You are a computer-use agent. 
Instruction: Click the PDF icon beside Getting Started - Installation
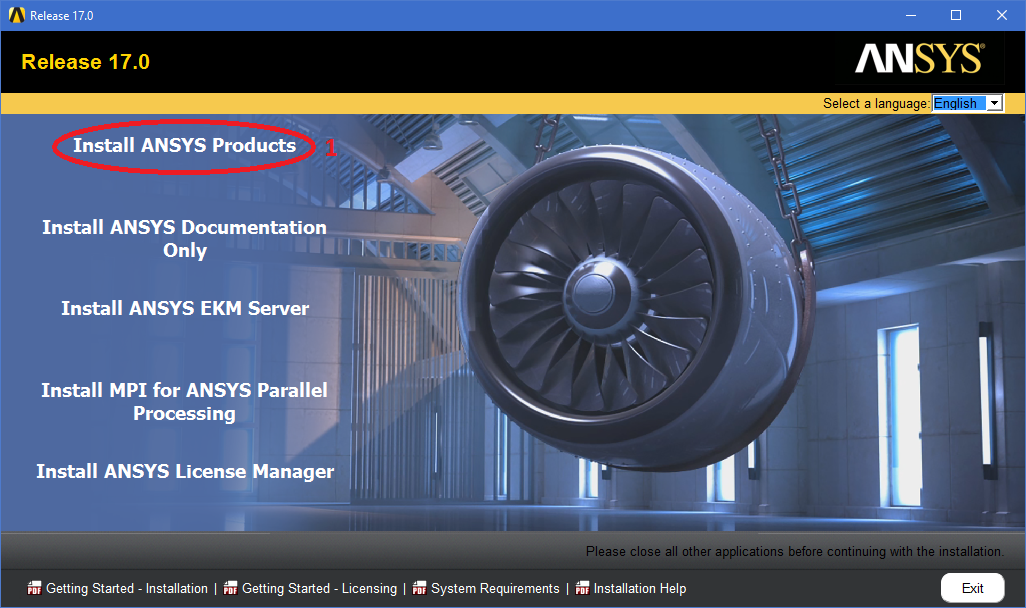[35, 588]
